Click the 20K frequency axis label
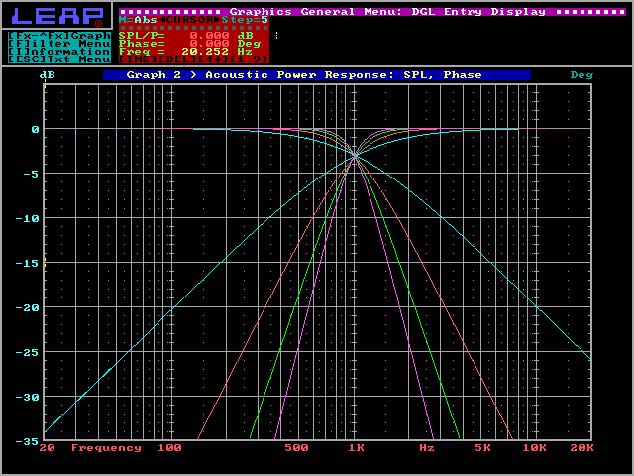 (581, 448)
